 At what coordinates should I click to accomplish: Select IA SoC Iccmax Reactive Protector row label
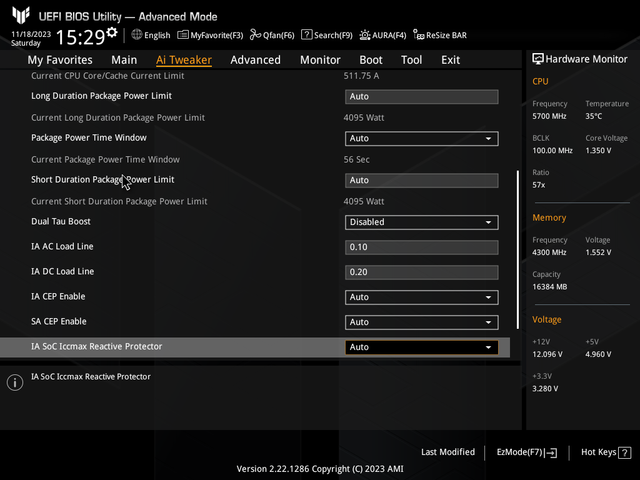click(x=97, y=346)
